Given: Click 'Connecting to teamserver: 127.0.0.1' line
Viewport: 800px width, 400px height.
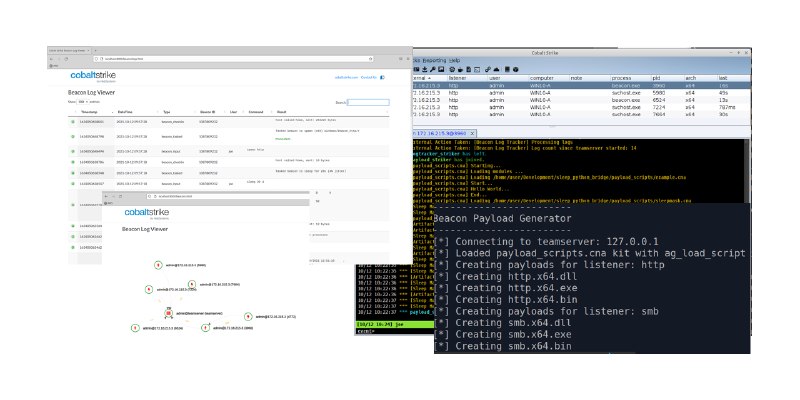Looking at the screenshot, I should coord(546,242).
